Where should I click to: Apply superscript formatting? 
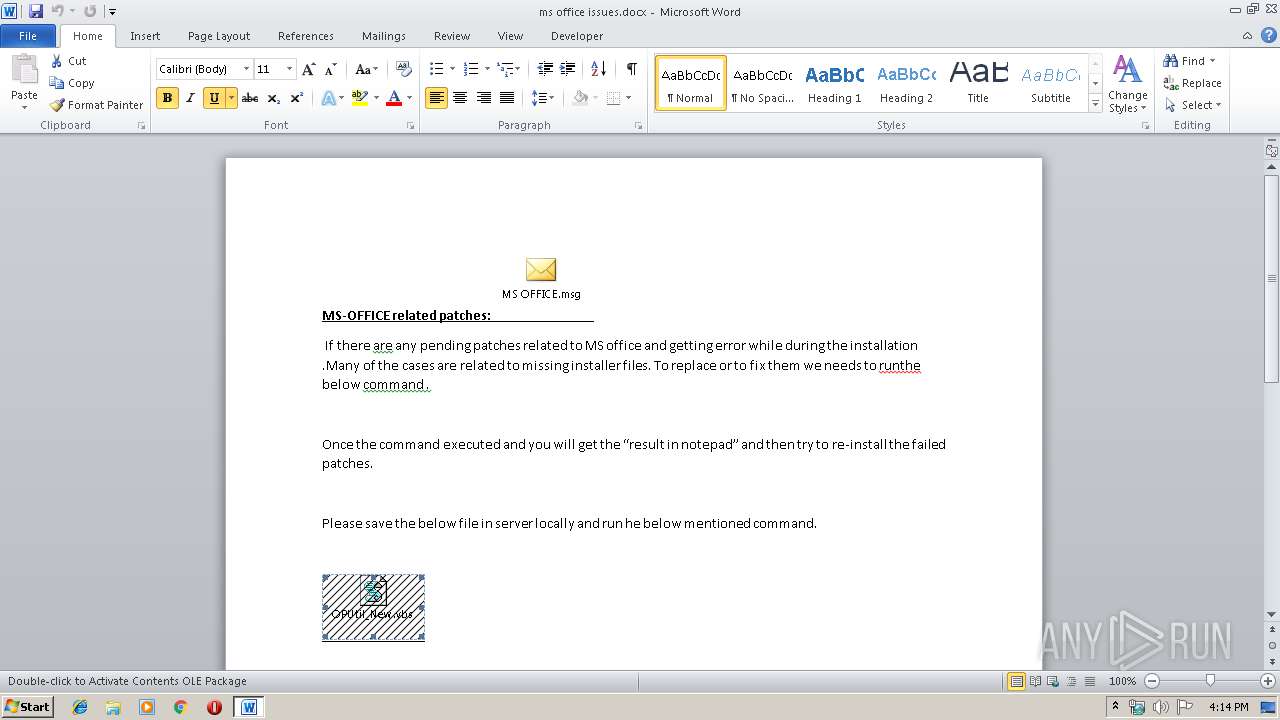pyautogui.click(x=296, y=98)
